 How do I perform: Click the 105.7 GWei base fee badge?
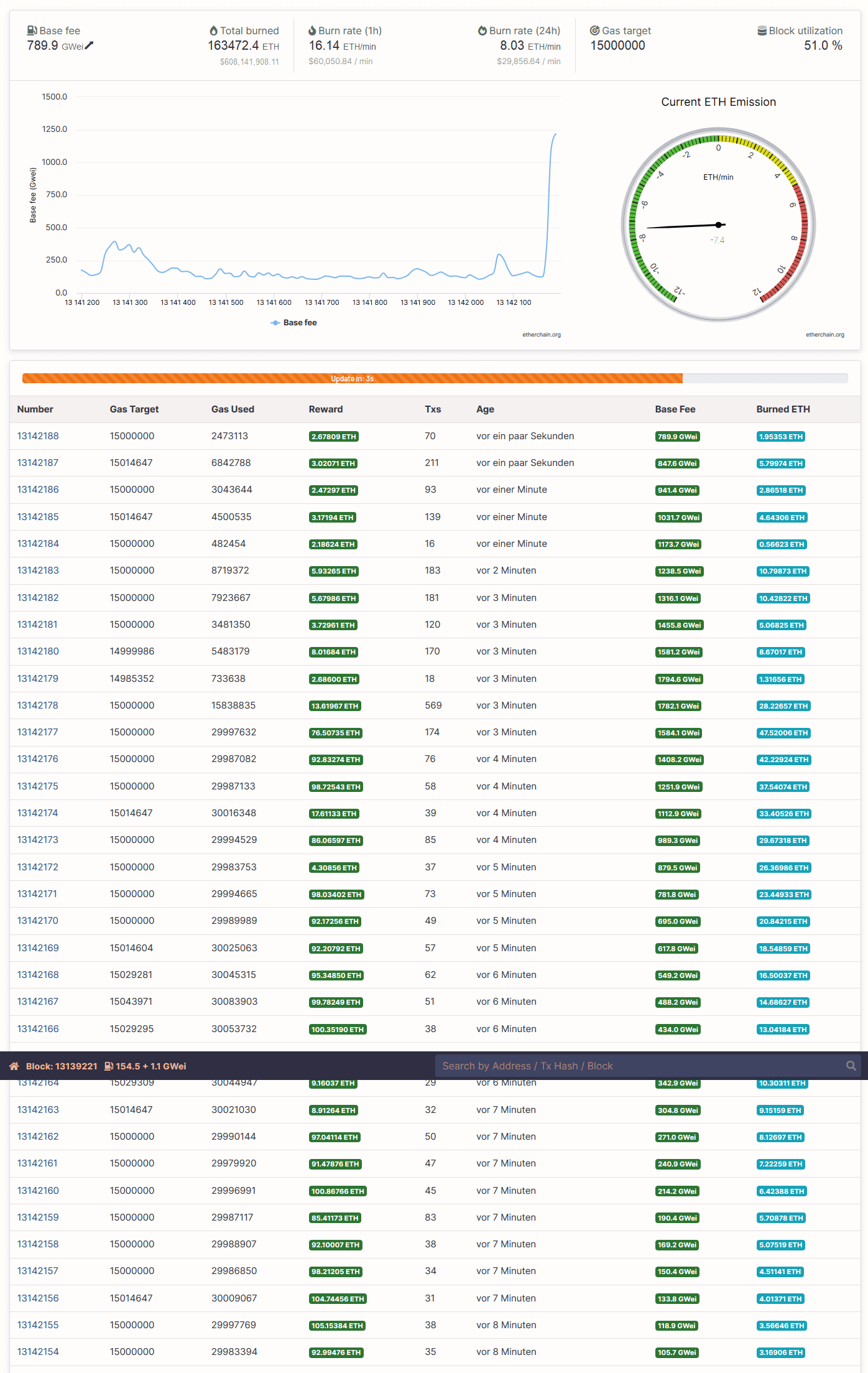677,1352
